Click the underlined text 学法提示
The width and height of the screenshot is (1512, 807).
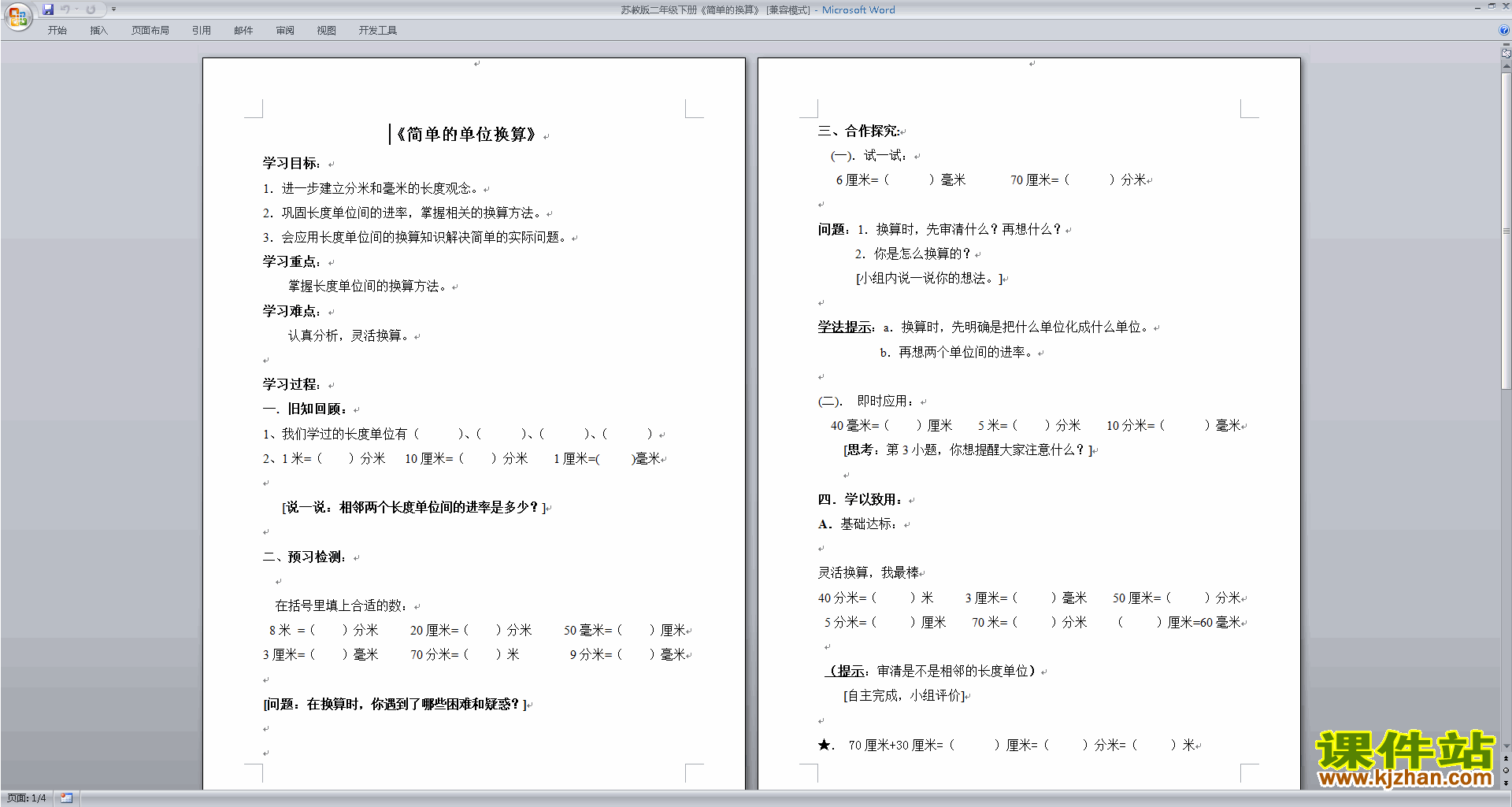tap(844, 327)
